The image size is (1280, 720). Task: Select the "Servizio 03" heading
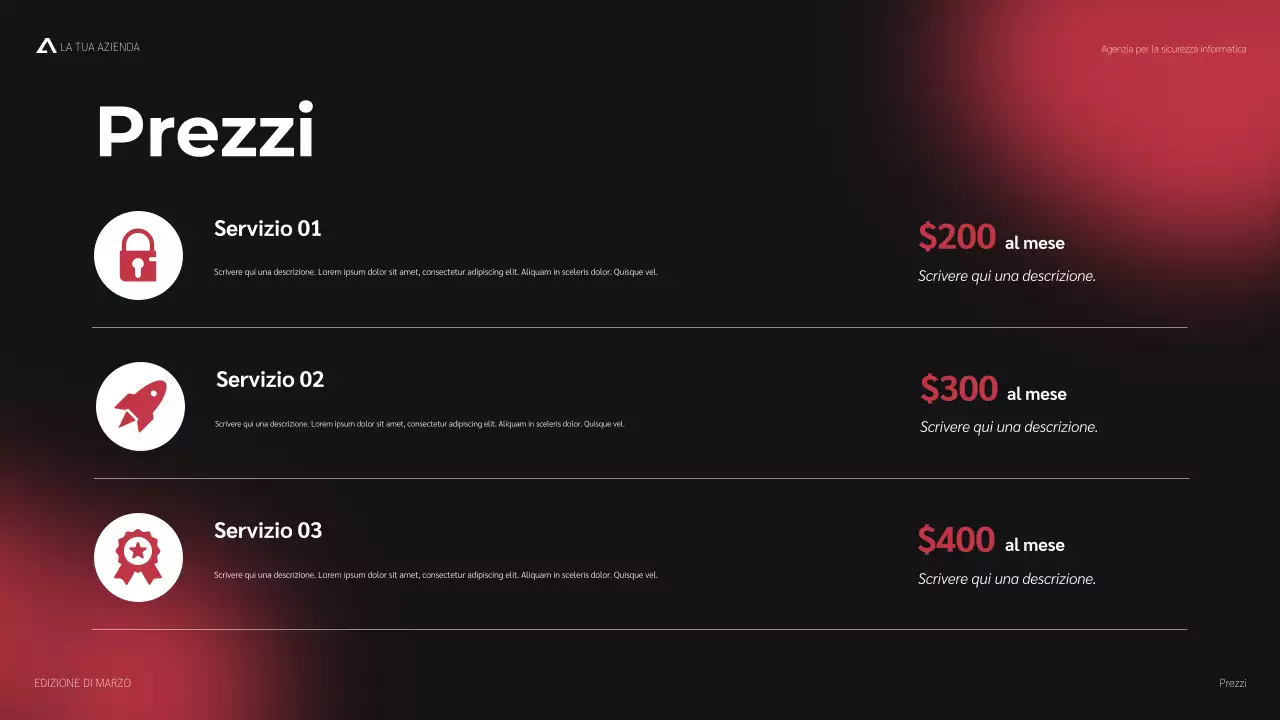(x=268, y=531)
